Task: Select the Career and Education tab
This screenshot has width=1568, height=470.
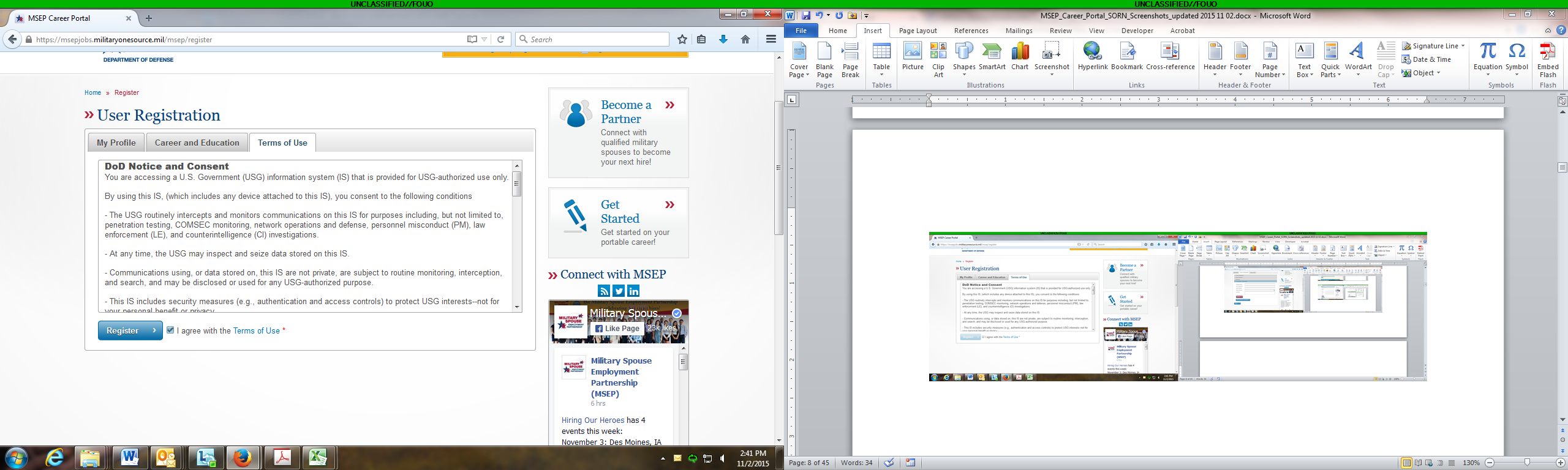Action: (197, 143)
